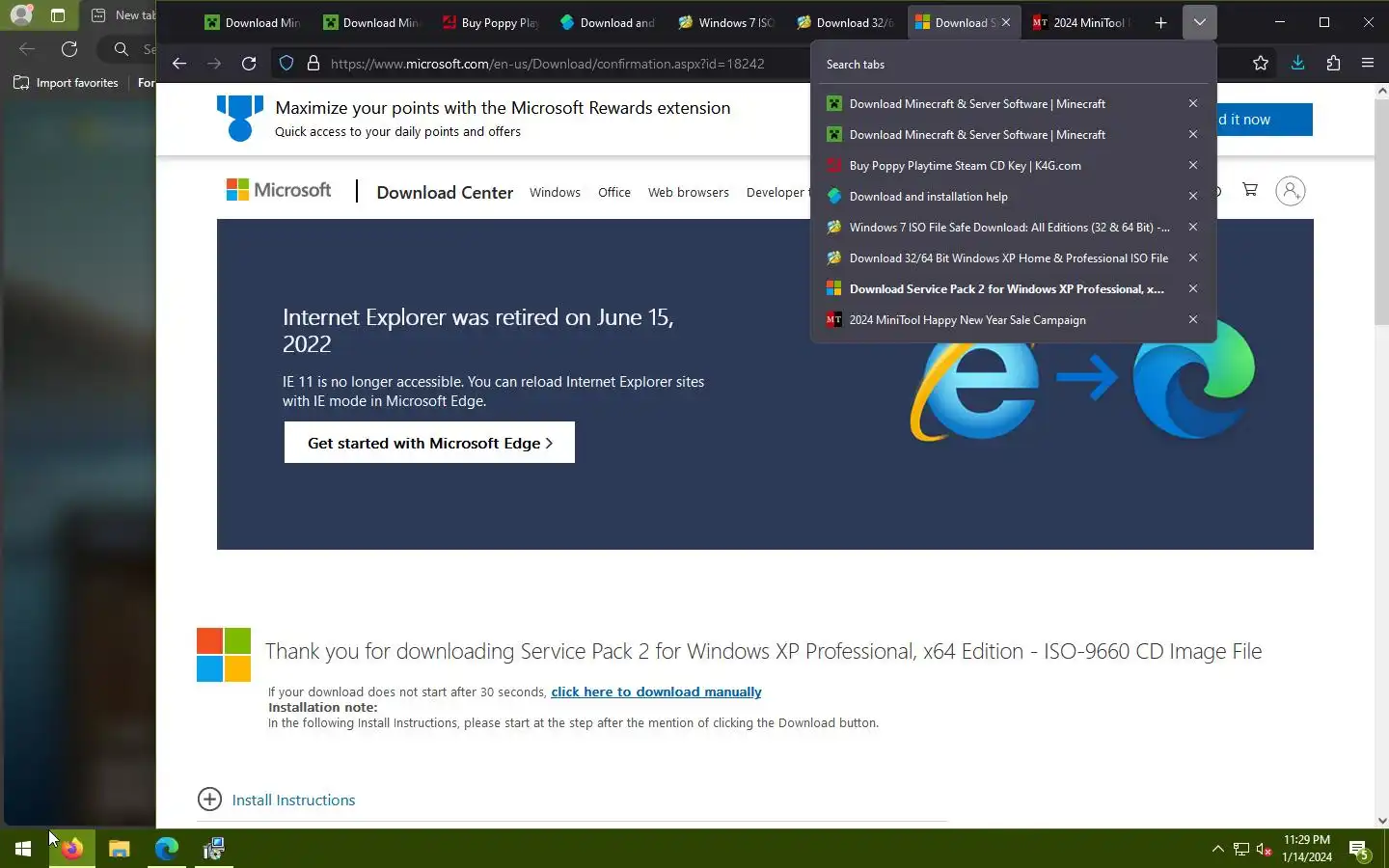Screen dimensions: 1389x868
Task: Open Download Center link
Action: click(x=445, y=192)
